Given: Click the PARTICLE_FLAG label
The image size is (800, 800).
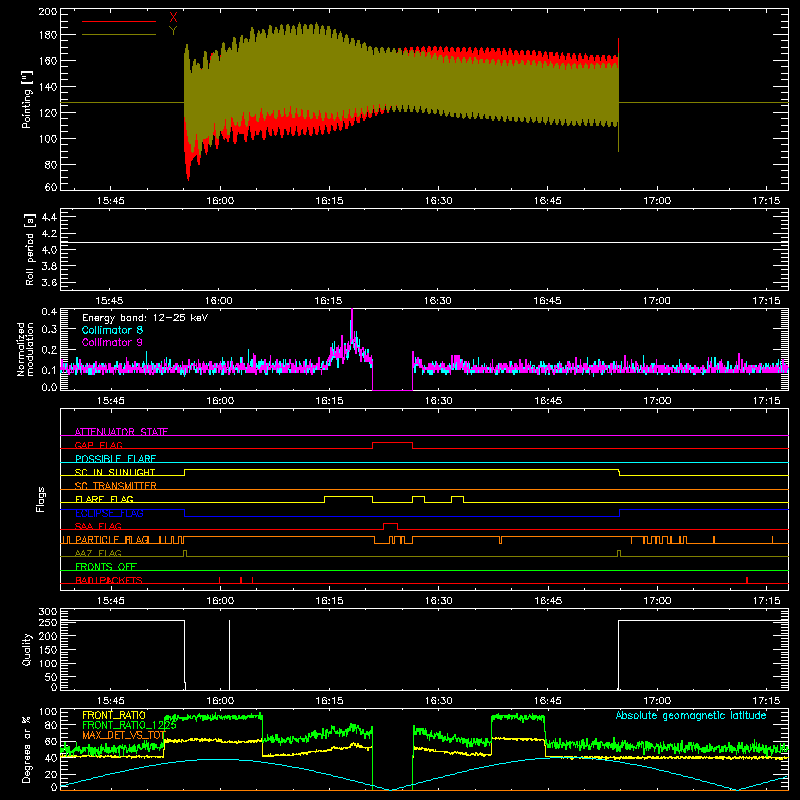Looking at the screenshot, I should point(112,540).
